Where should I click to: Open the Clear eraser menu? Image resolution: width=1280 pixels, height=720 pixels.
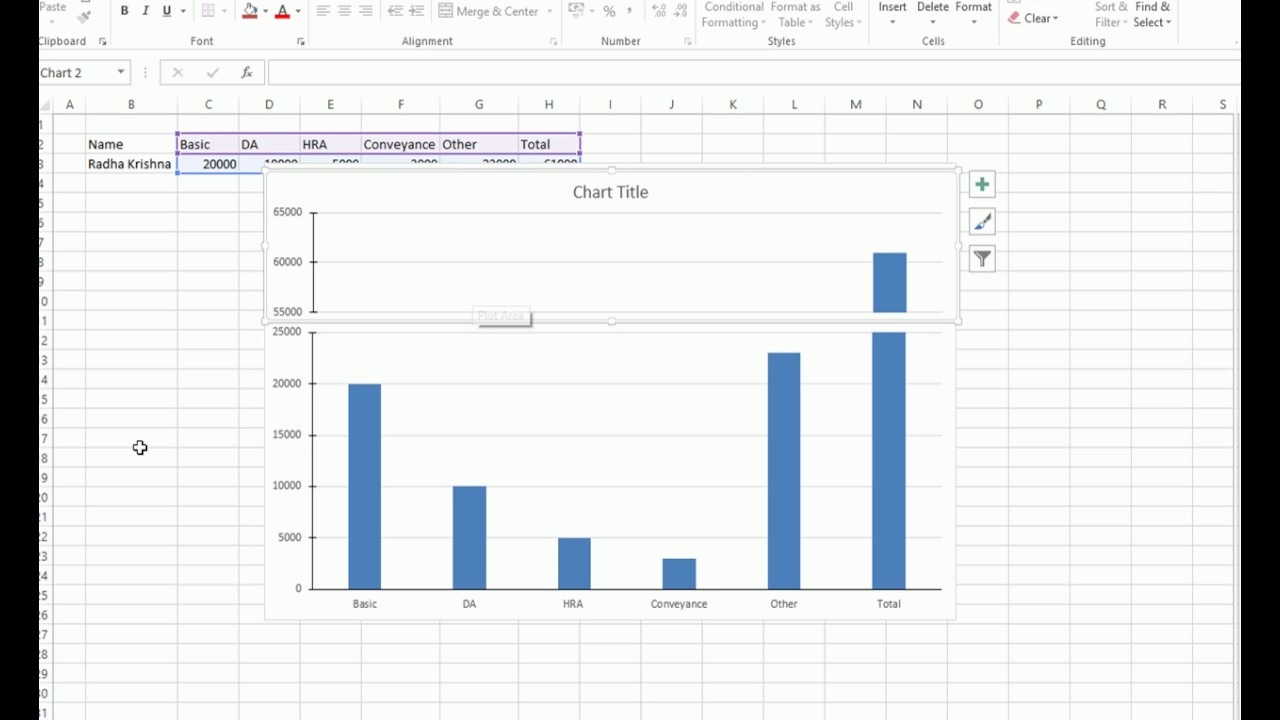pos(1033,18)
